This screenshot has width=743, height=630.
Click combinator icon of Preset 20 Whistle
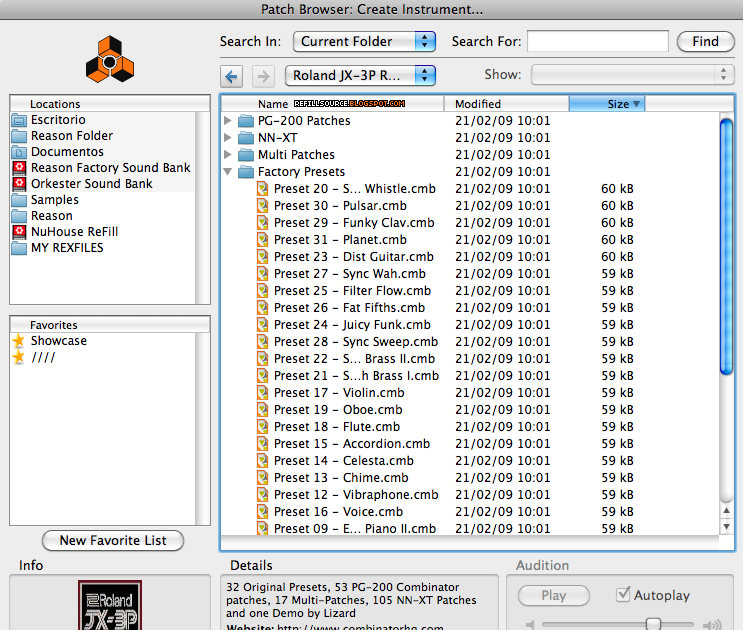click(x=263, y=189)
